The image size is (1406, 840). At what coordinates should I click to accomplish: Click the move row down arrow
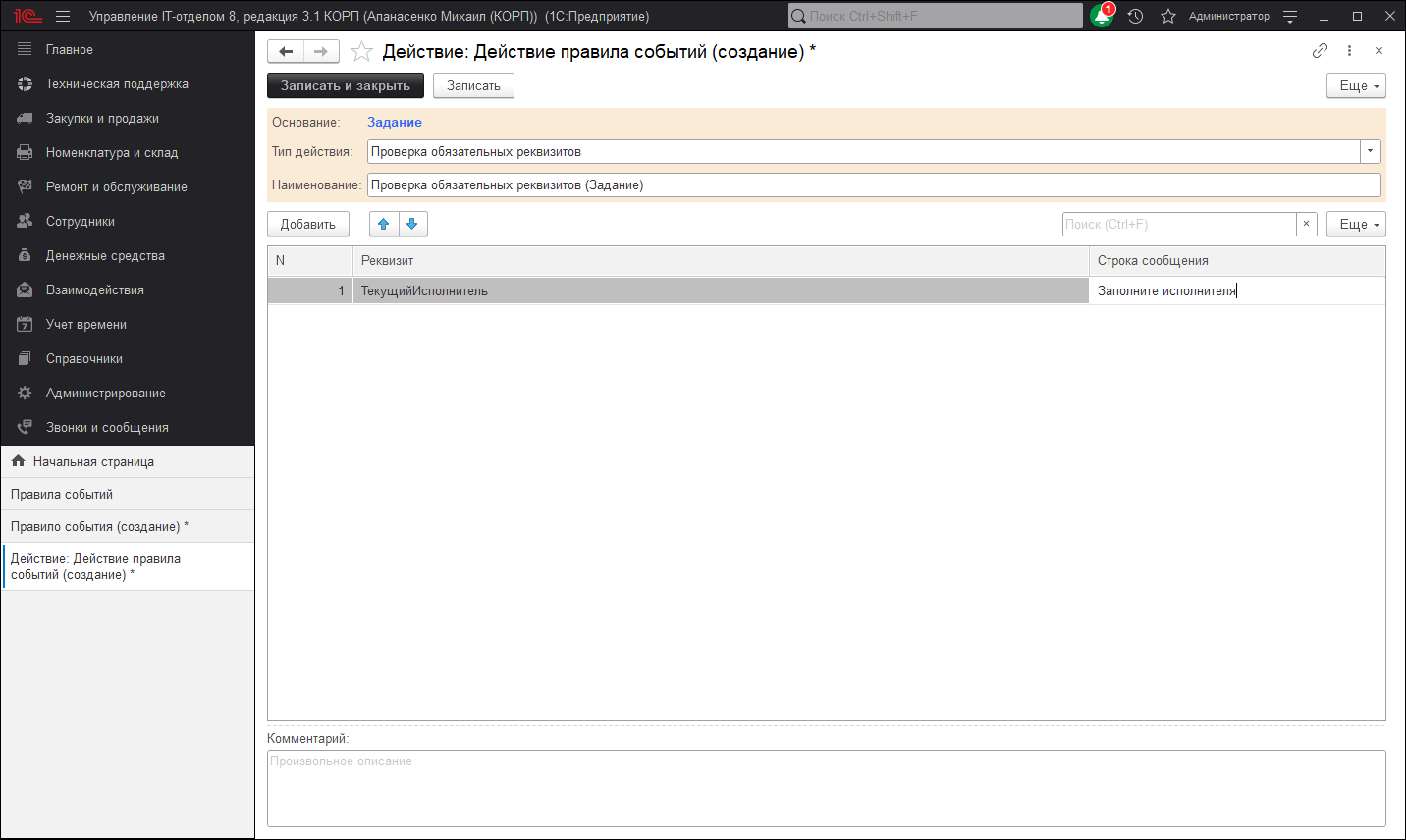pyautogui.click(x=412, y=224)
